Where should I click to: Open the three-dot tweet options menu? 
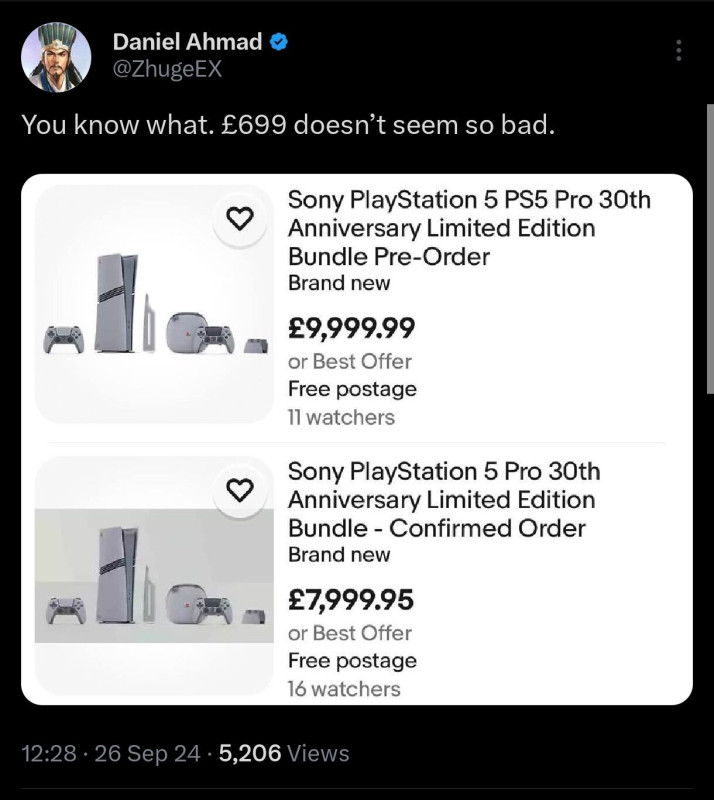679,50
